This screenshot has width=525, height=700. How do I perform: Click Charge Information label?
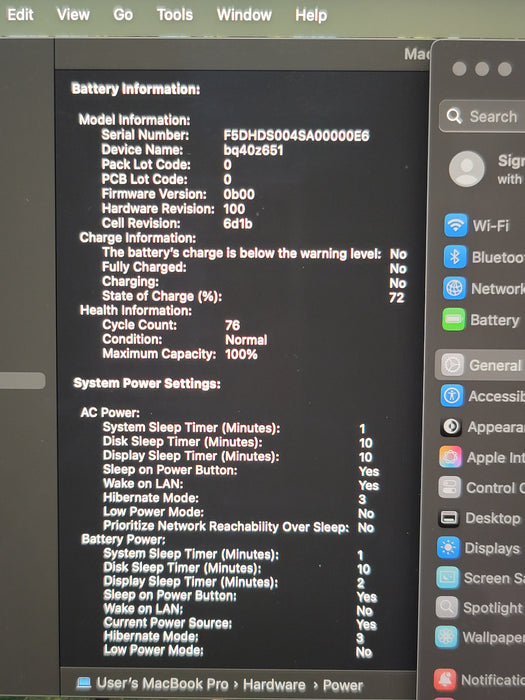pyautogui.click(x=138, y=238)
